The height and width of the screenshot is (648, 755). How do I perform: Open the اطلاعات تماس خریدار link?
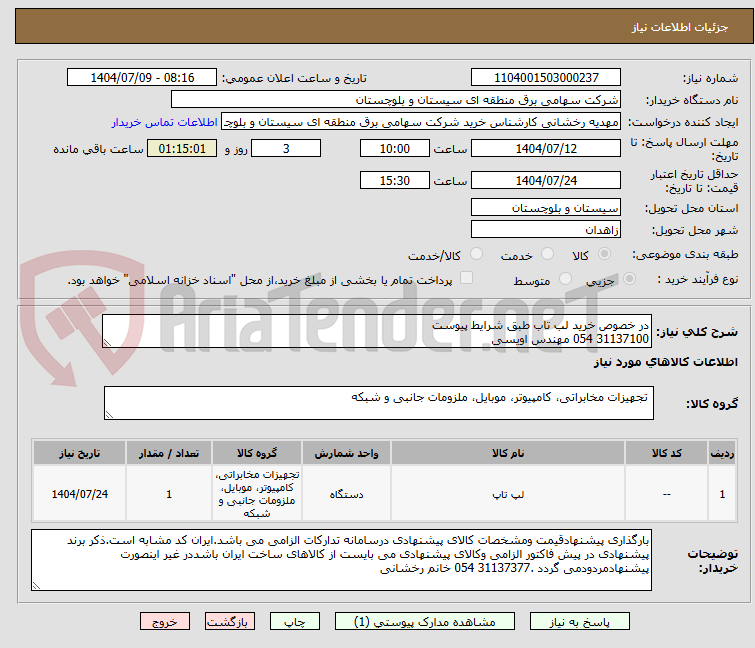[x=165, y=122]
